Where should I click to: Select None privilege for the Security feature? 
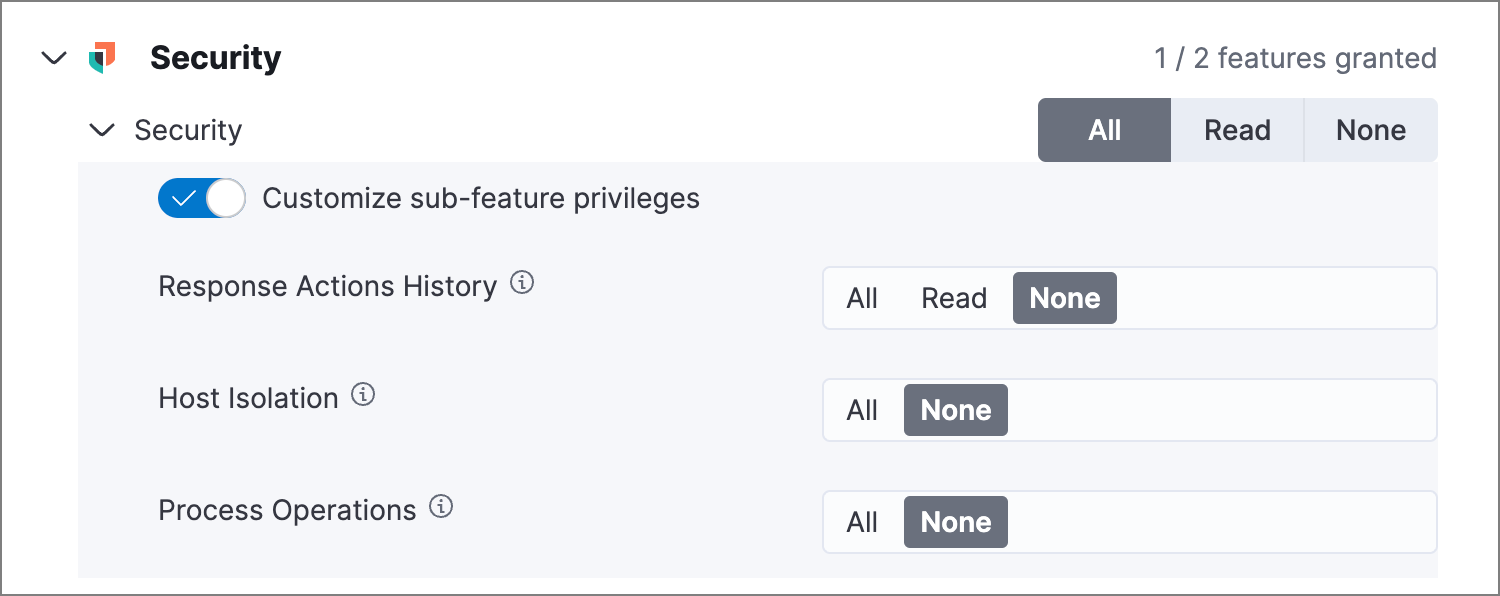1370,129
